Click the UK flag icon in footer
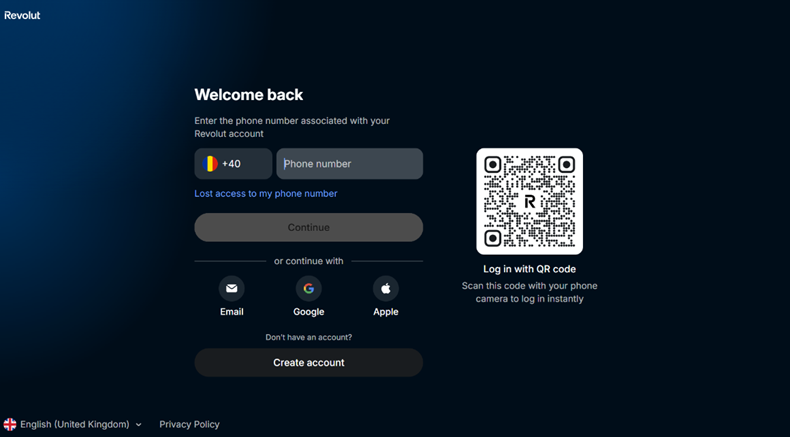 10,424
